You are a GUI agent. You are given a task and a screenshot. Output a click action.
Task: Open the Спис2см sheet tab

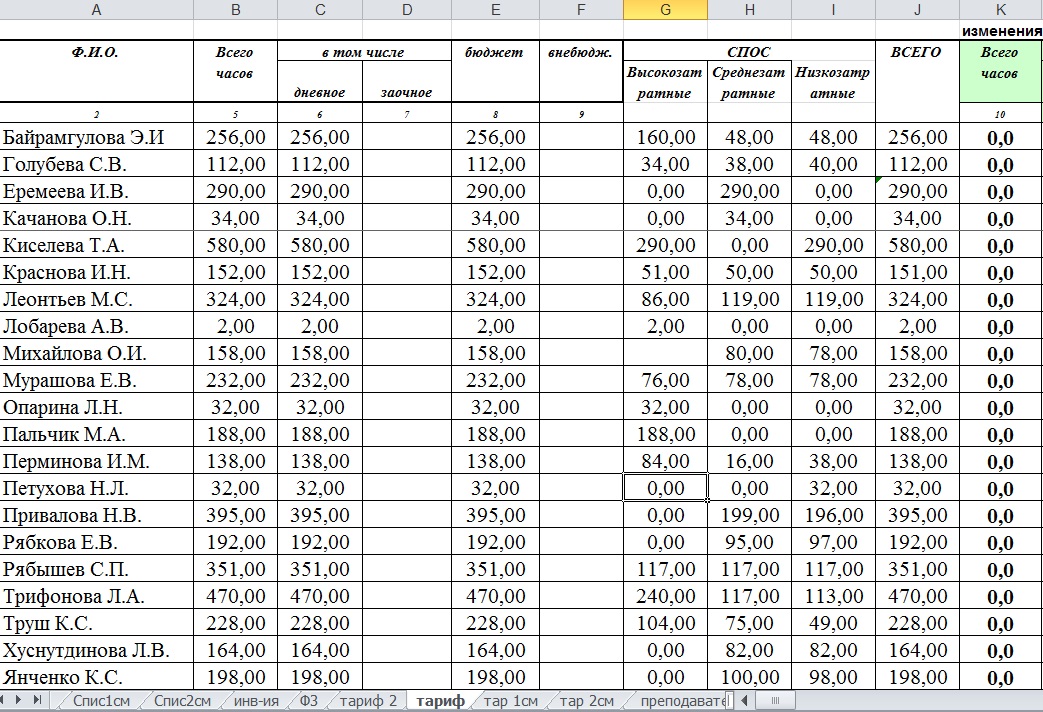pos(182,701)
